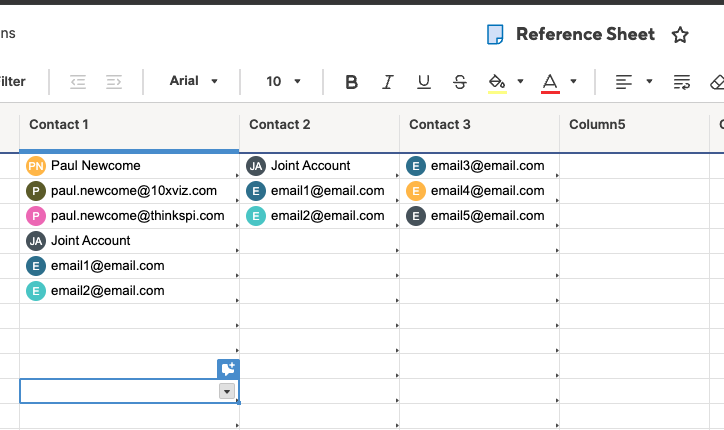Select the Contact 3 column header
This screenshot has height=430, width=724.
[479, 125]
